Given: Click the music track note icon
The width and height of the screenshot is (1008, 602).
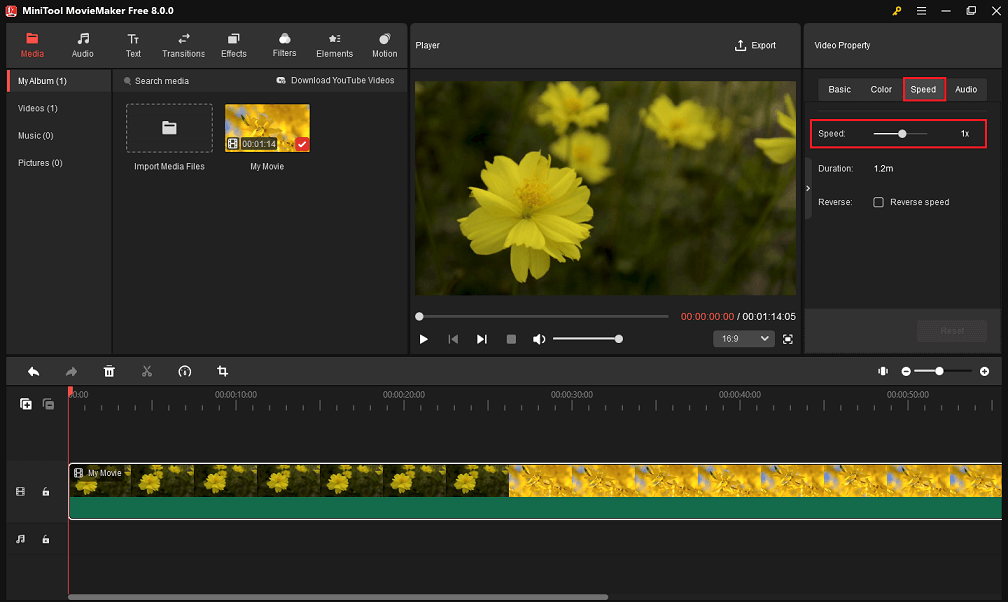Looking at the screenshot, I should (x=21, y=539).
